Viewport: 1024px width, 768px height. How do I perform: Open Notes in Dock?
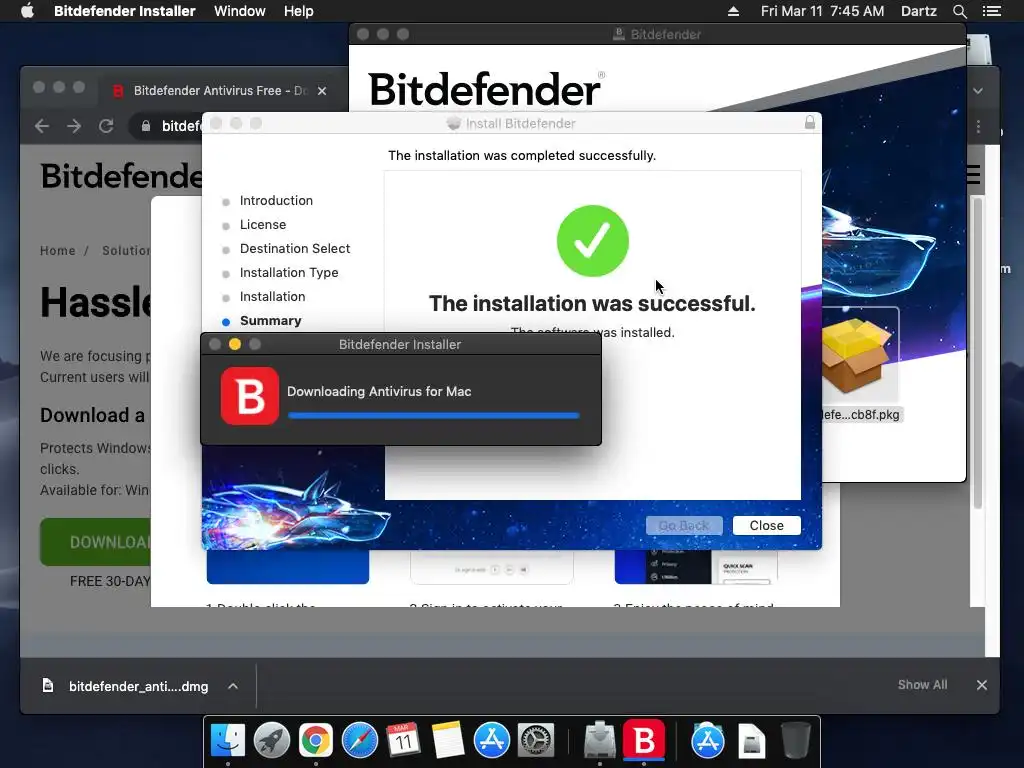(x=448, y=740)
